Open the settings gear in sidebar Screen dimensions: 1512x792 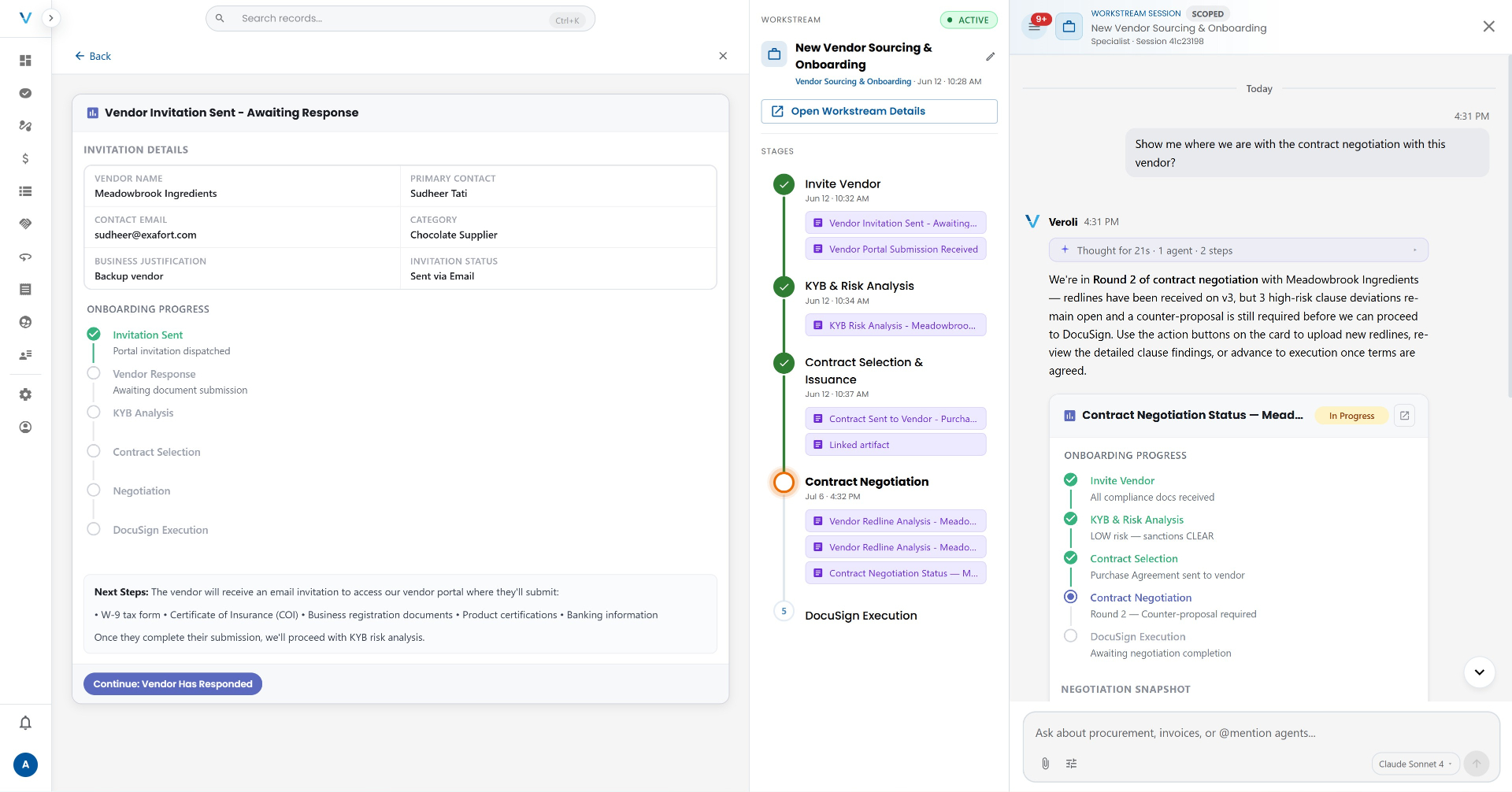pos(25,394)
